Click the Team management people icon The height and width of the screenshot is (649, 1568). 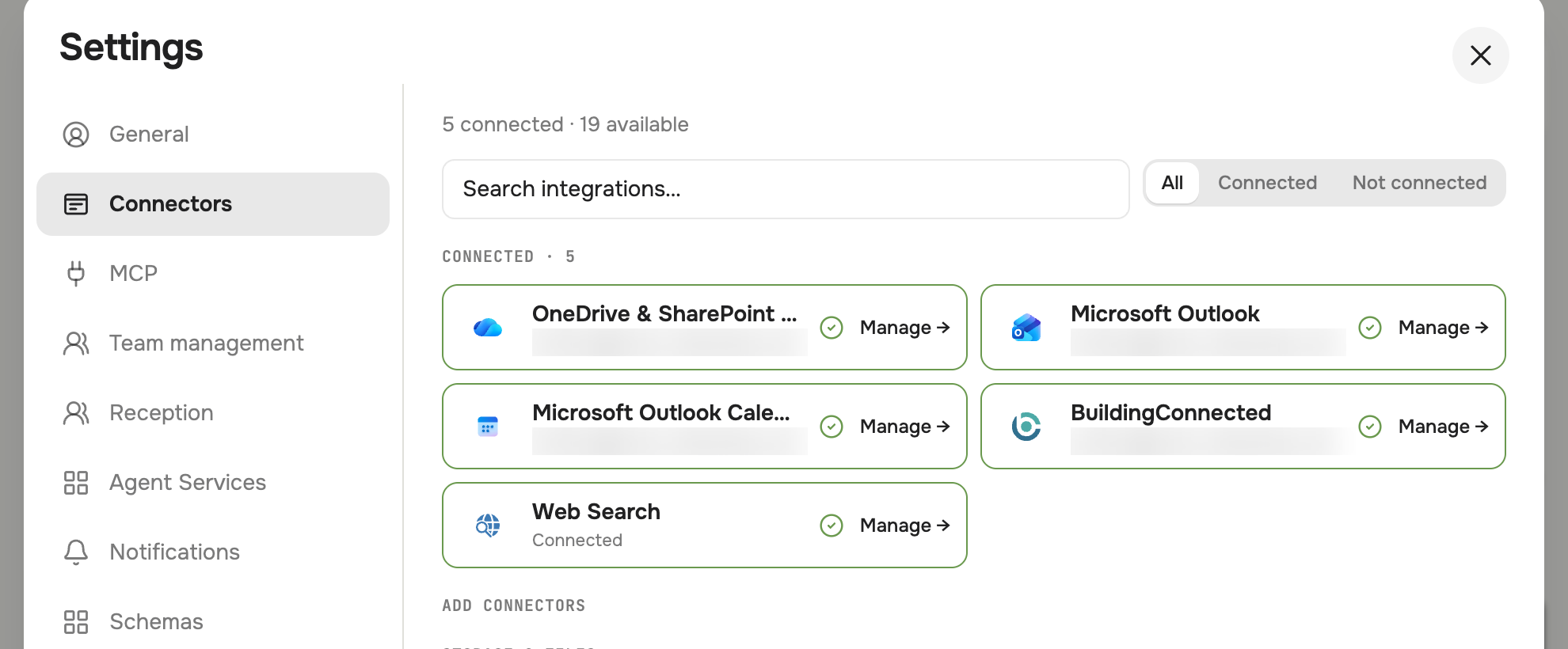(x=76, y=343)
